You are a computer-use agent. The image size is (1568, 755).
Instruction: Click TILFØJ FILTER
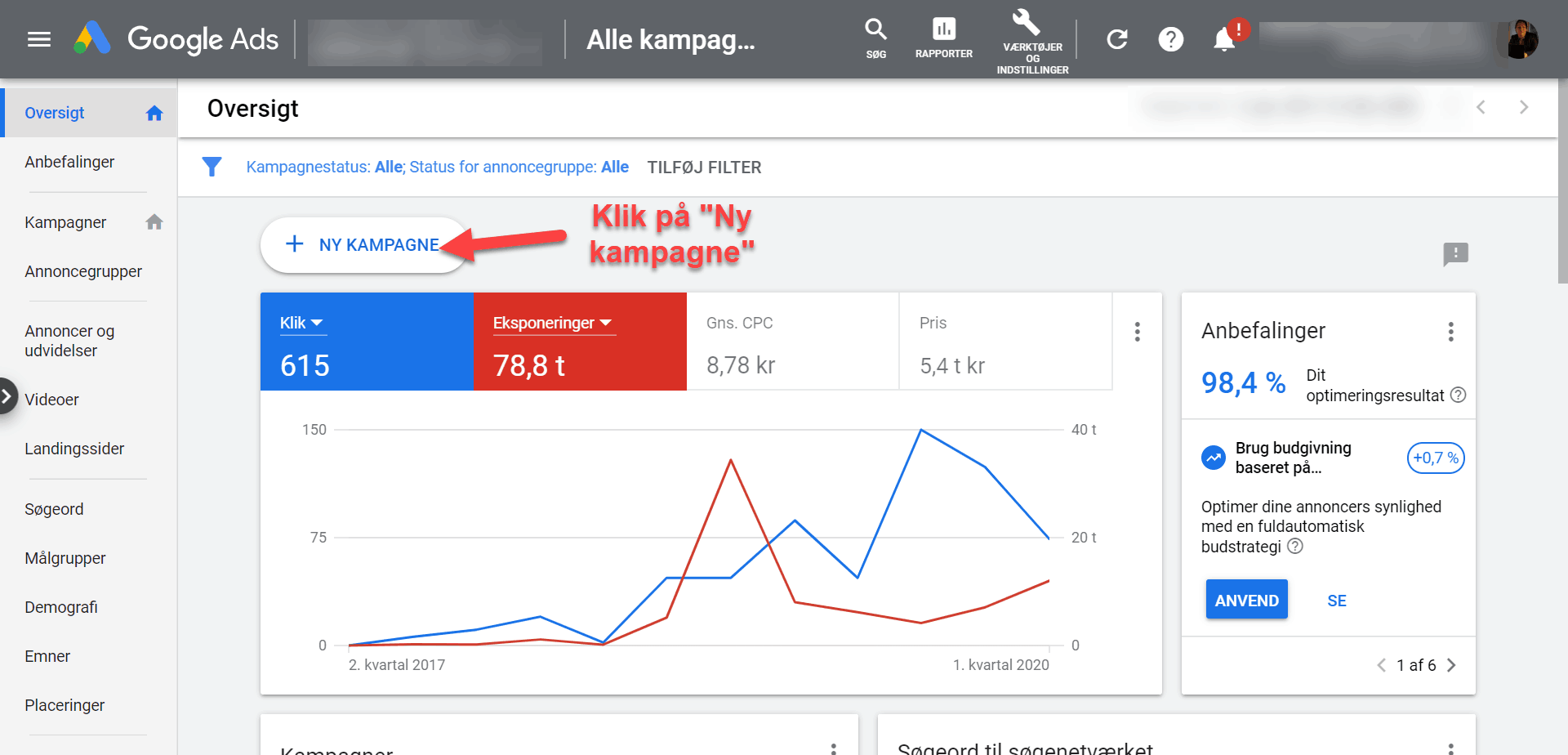(x=704, y=167)
